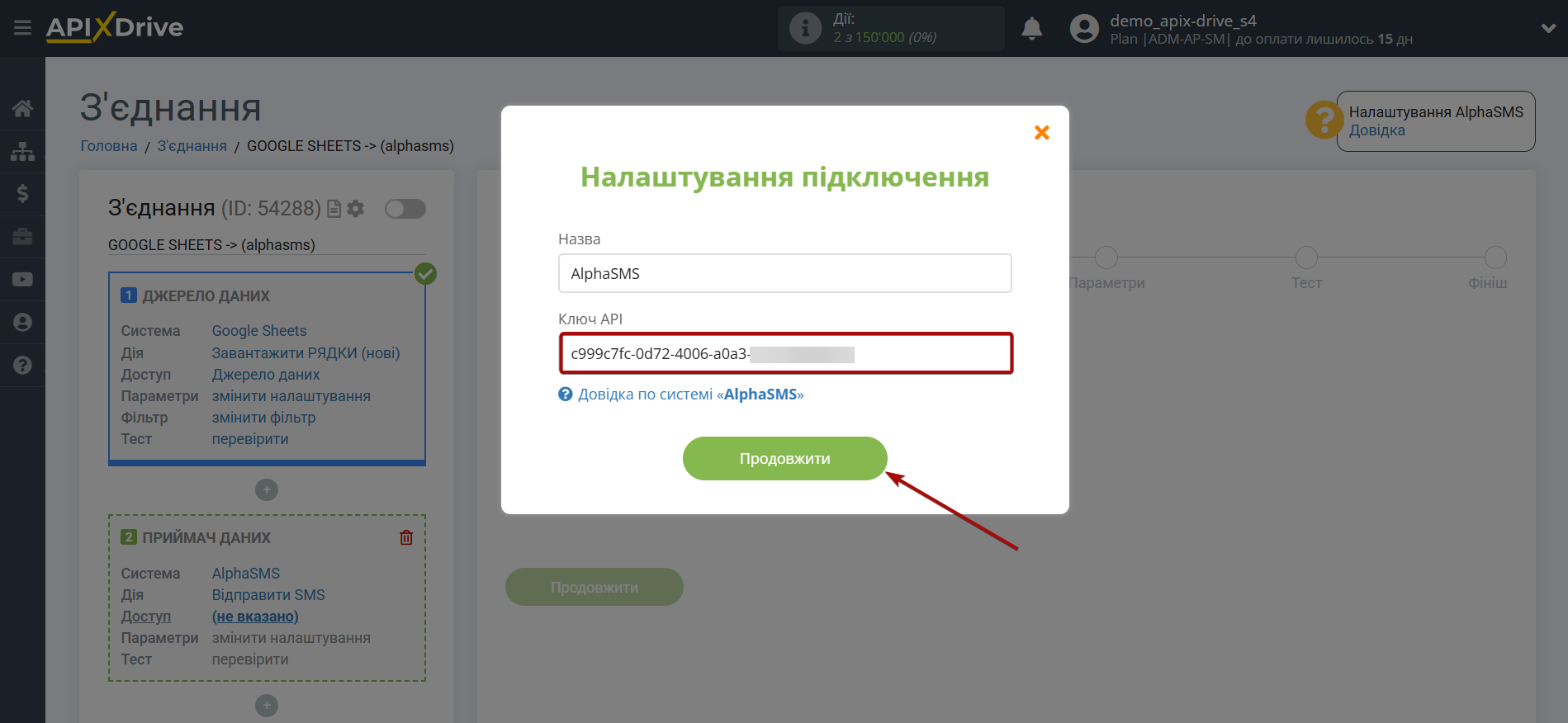Click the connection name GOOGLE SHEETS -> (alphasms)

tap(211, 245)
